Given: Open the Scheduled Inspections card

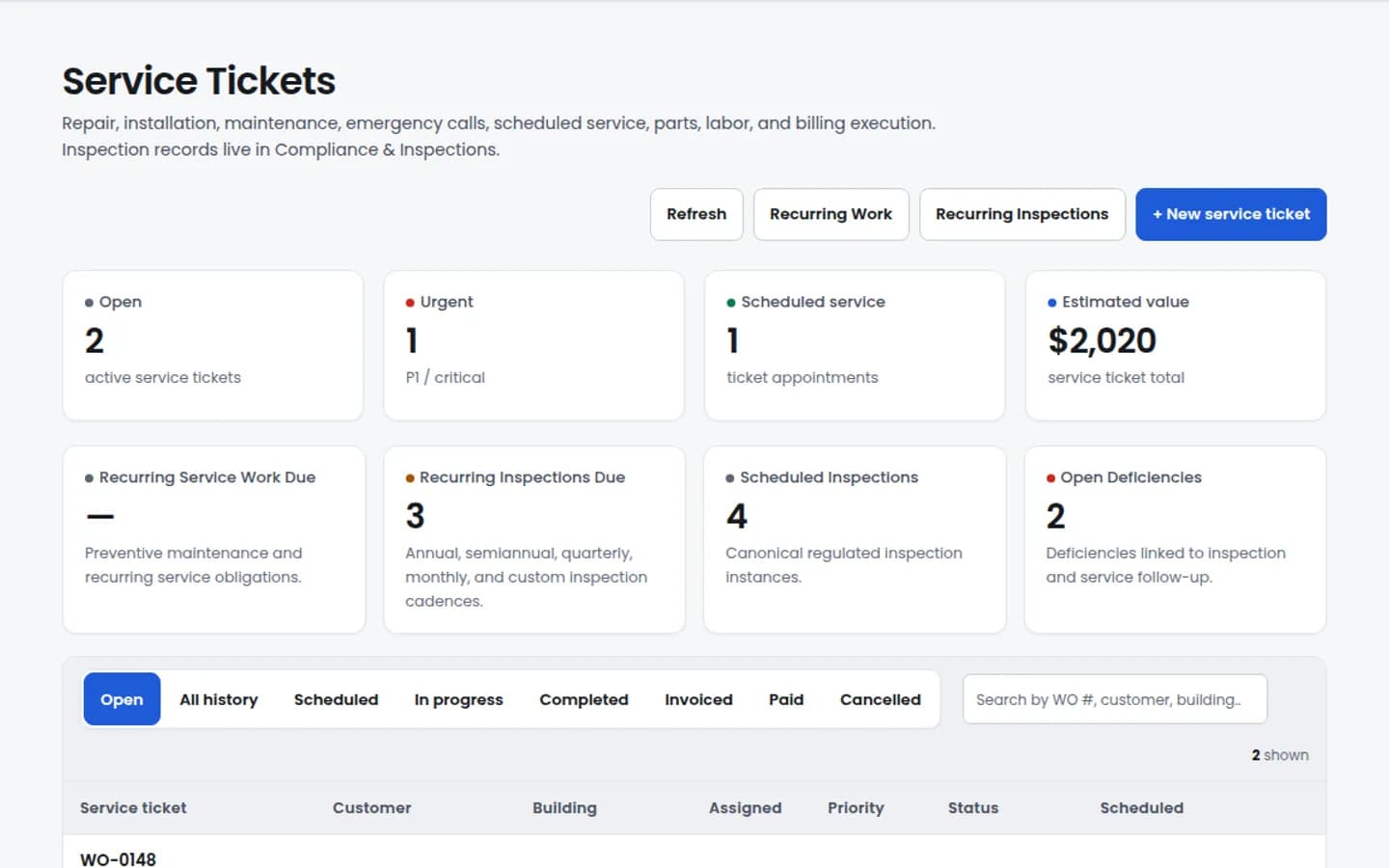Looking at the screenshot, I should pyautogui.click(x=855, y=539).
